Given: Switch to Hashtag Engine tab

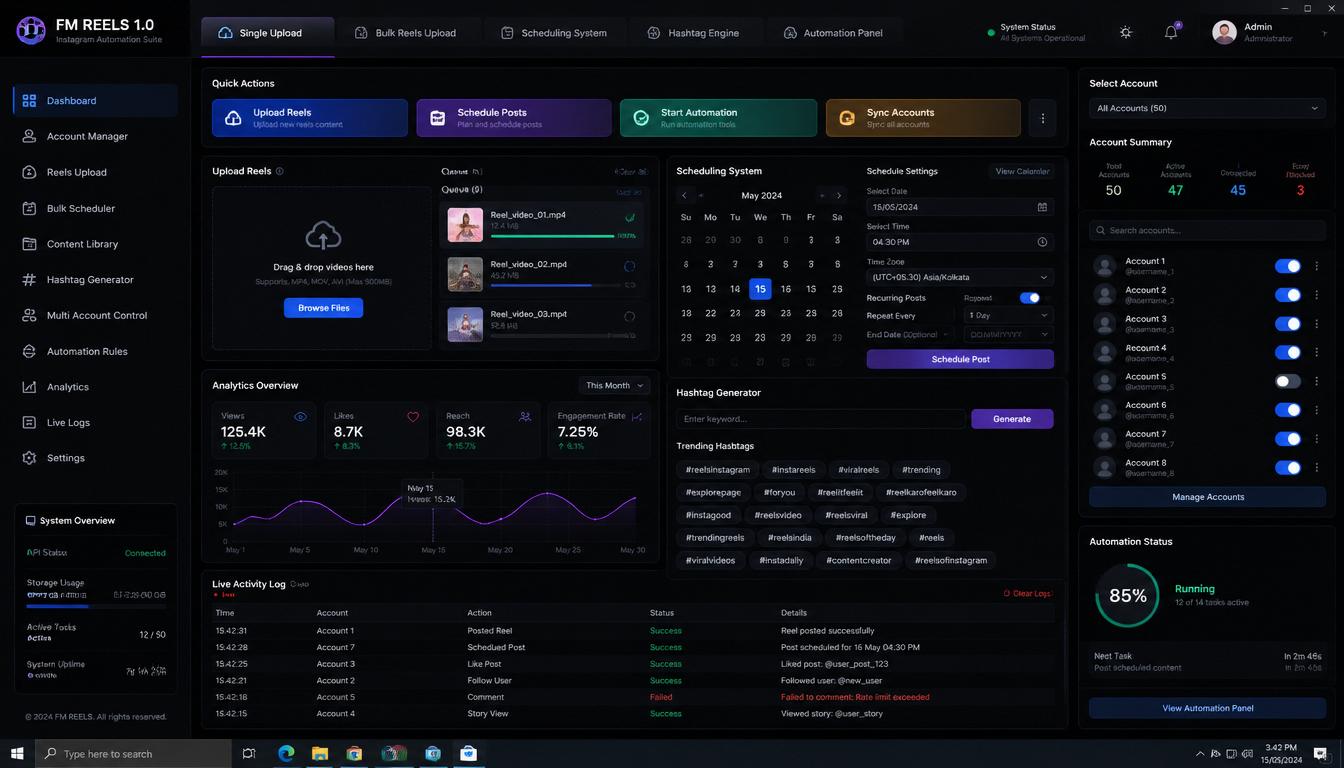Looking at the screenshot, I should click(x=693, y=33).
